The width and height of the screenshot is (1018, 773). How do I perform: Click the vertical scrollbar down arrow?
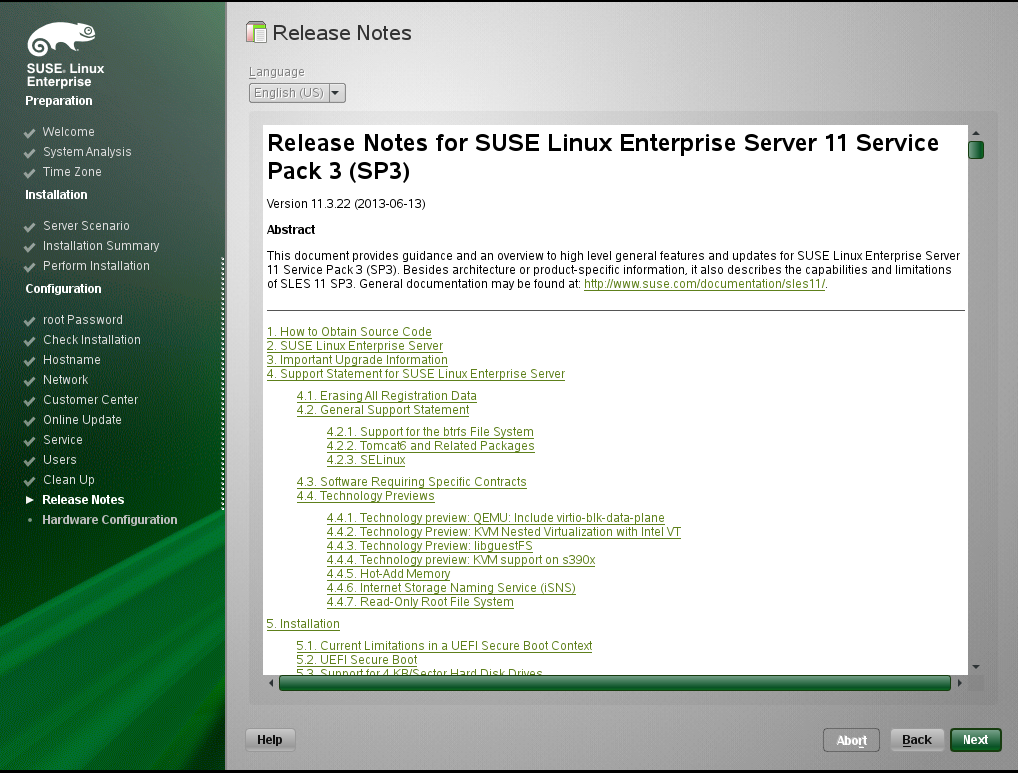pos(976,667)
